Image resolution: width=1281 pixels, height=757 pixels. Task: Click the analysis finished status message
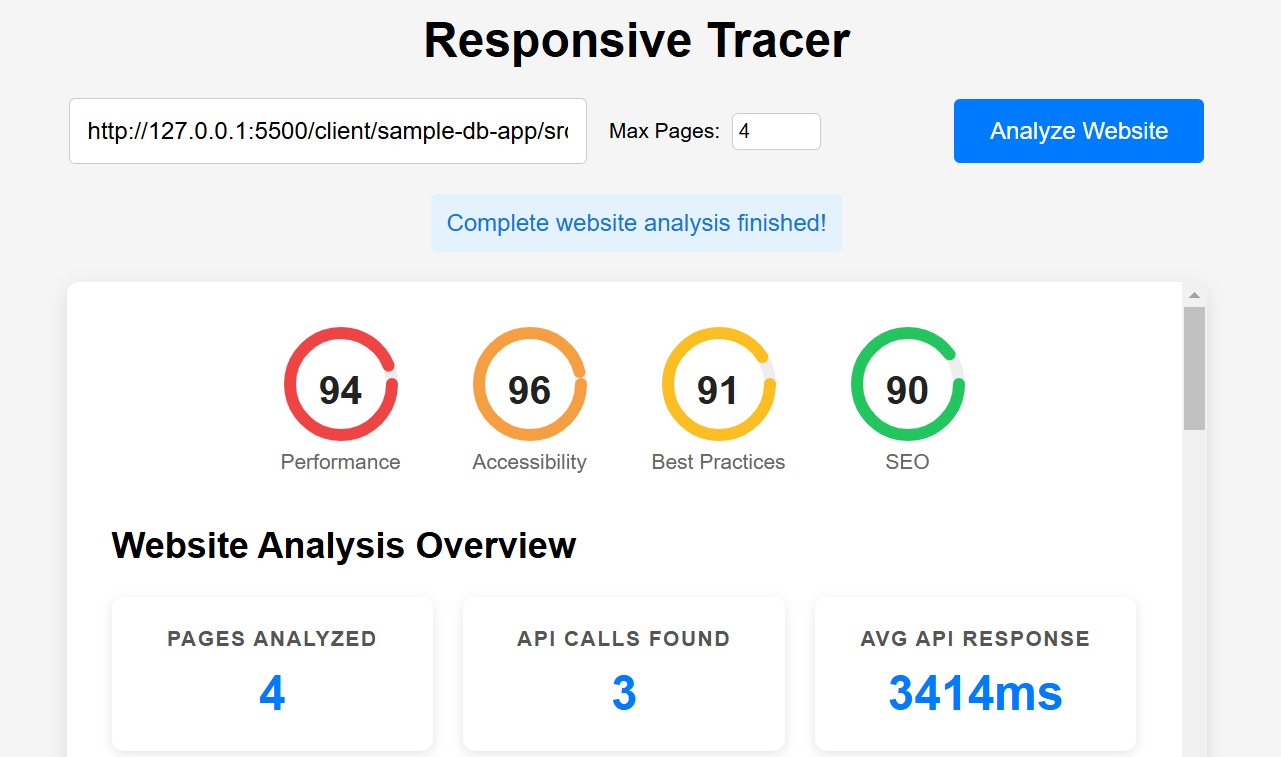[636, 223]
